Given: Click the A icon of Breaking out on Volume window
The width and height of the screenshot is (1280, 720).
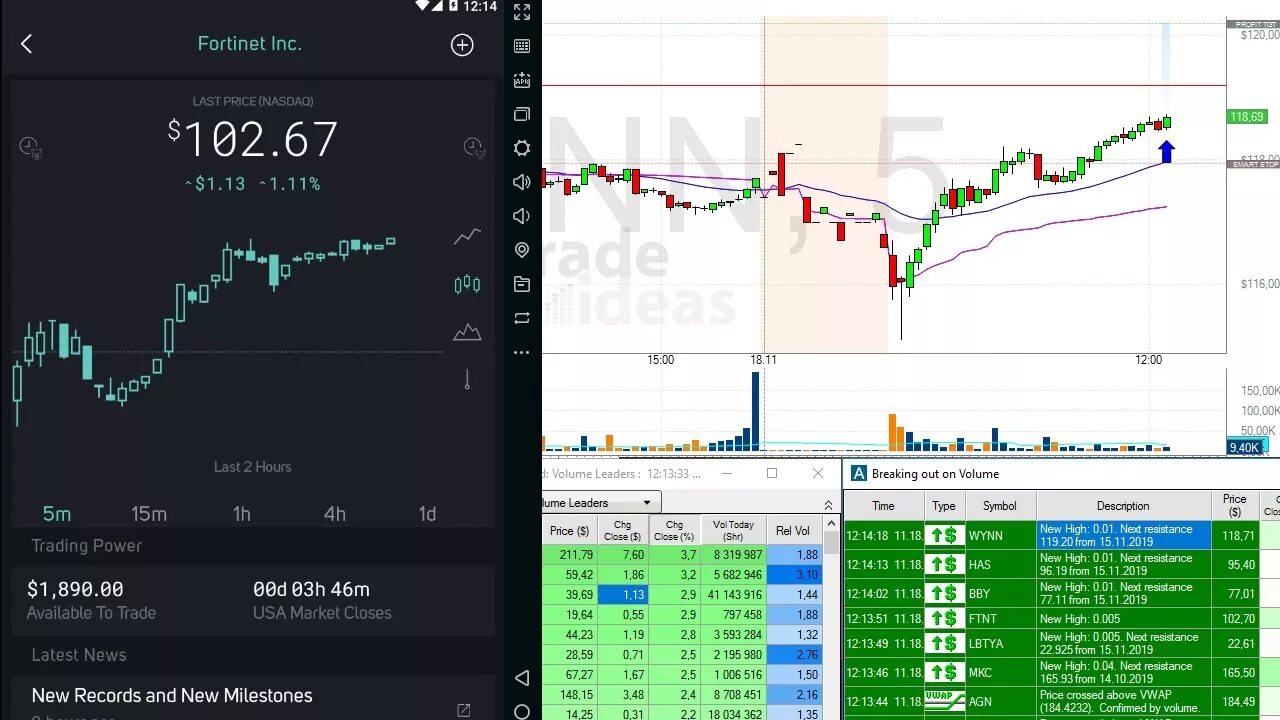Looking at the screenshot, I should point(858,474).
